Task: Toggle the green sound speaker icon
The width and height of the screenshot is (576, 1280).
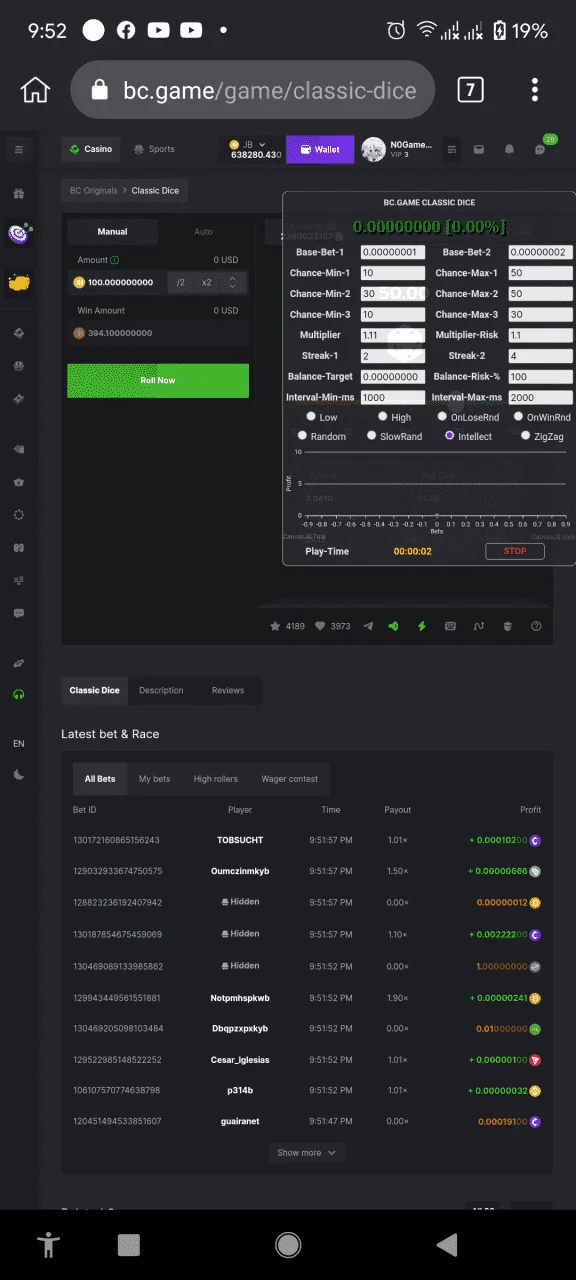Action: click(x=394, y=626)
